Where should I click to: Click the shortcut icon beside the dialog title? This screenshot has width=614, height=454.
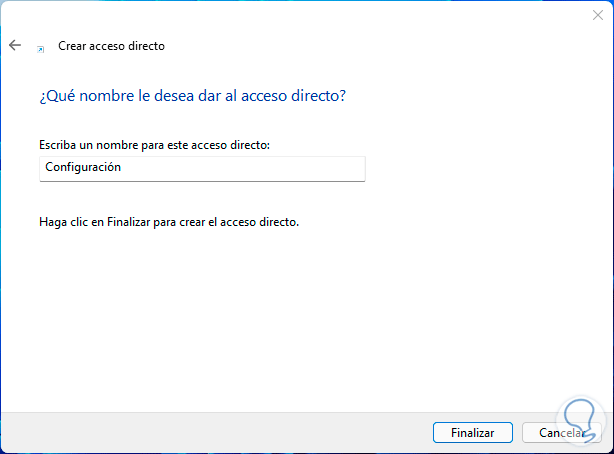pos(40,47)
